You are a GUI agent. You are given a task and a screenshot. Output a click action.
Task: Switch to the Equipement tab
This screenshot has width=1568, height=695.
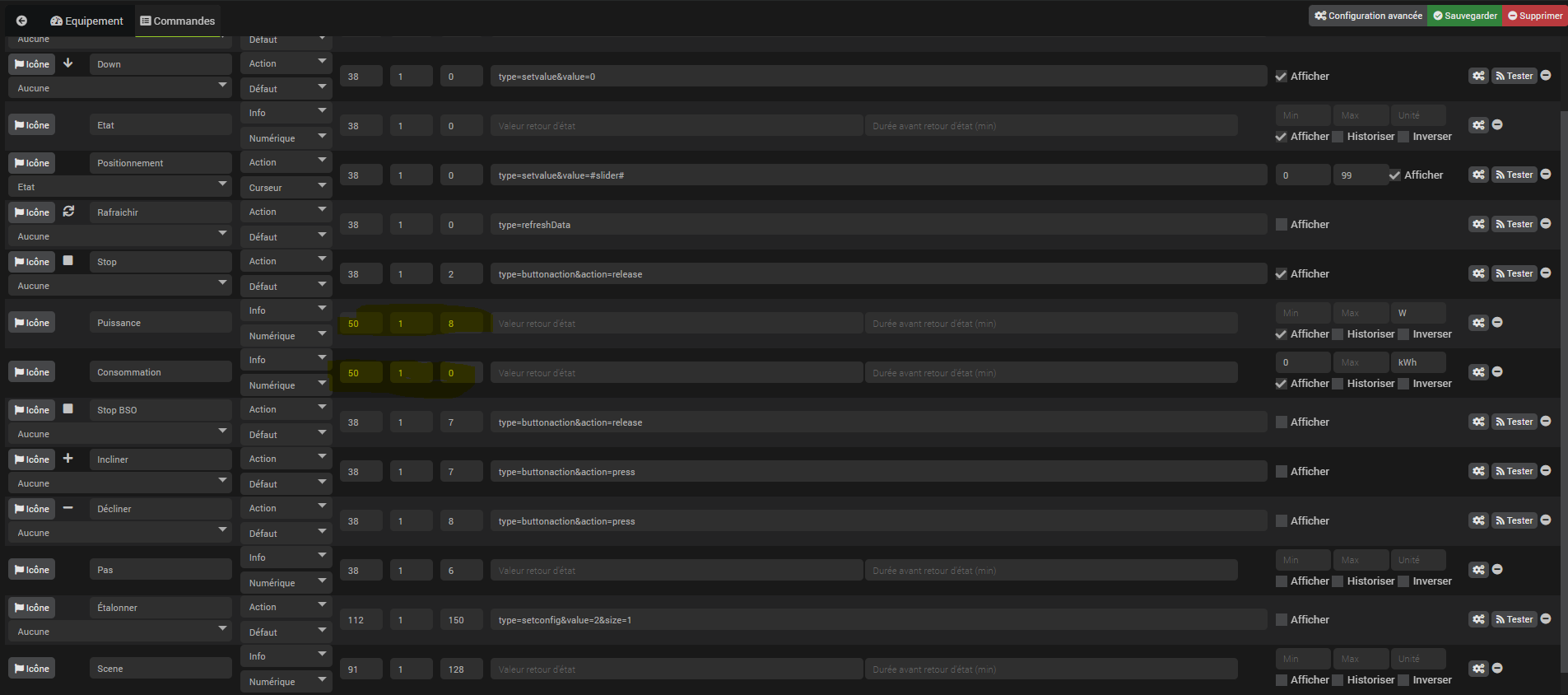pyautogui.click(x=86, y=21)
